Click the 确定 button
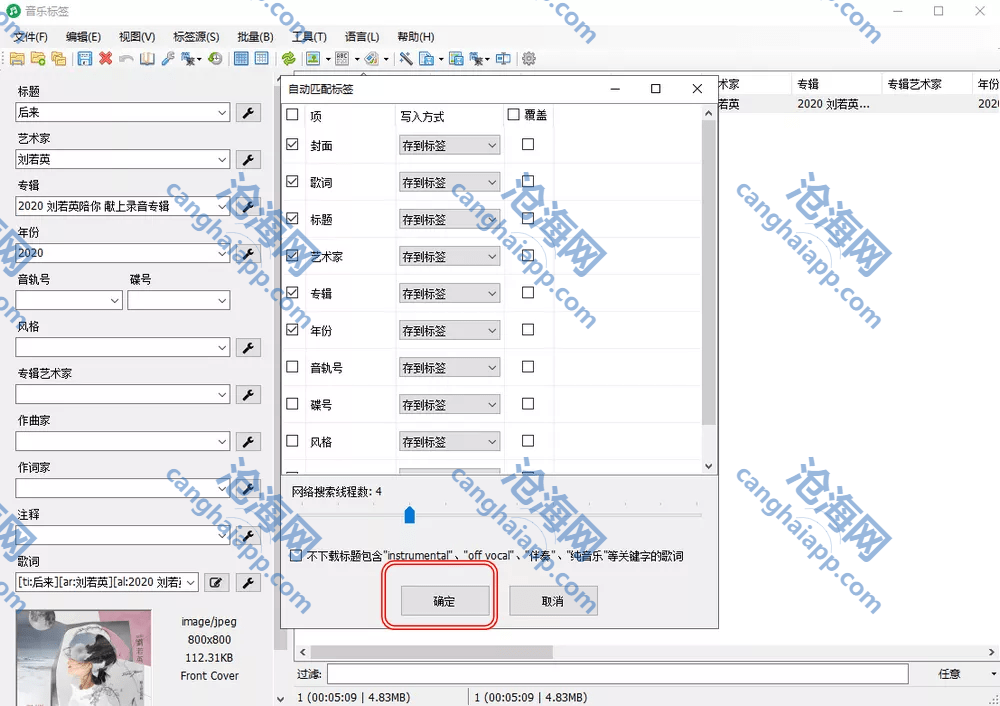1000x706 pixels. click(x=444, y=601)
